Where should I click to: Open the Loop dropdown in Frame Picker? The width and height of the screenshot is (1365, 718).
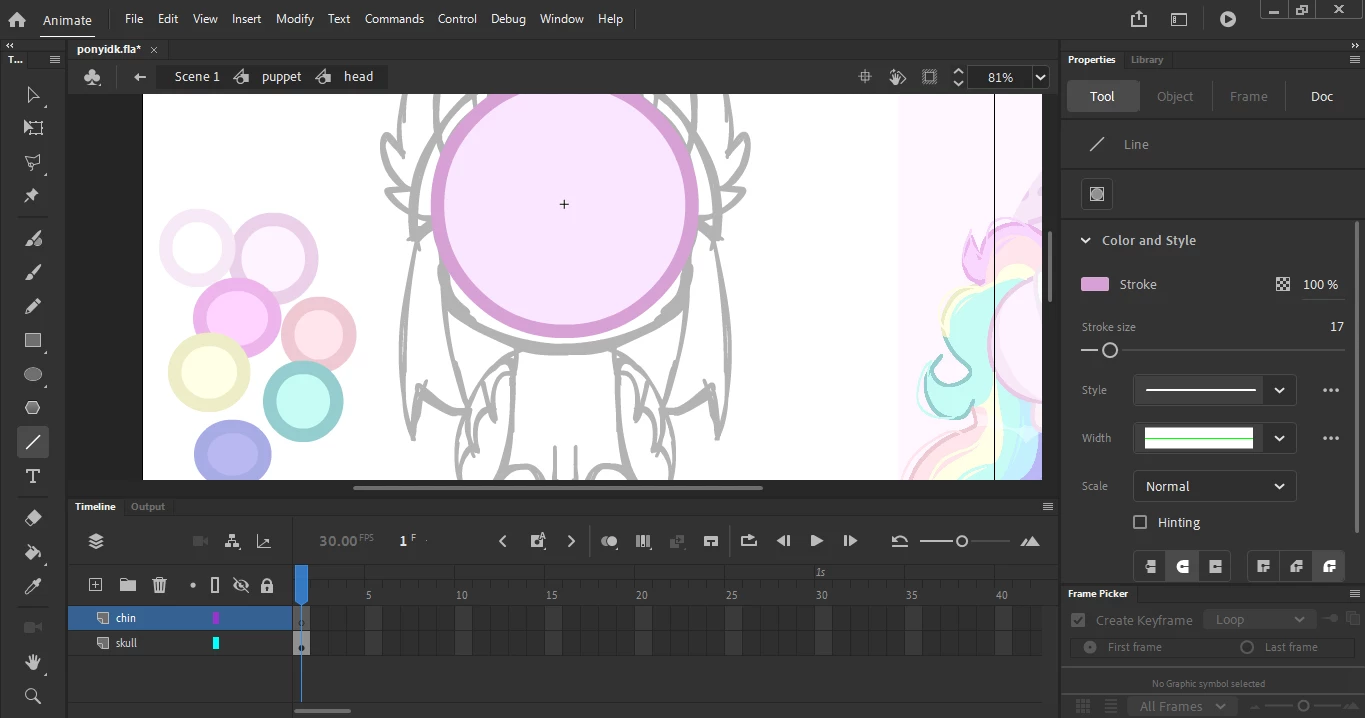(1258, 620)
